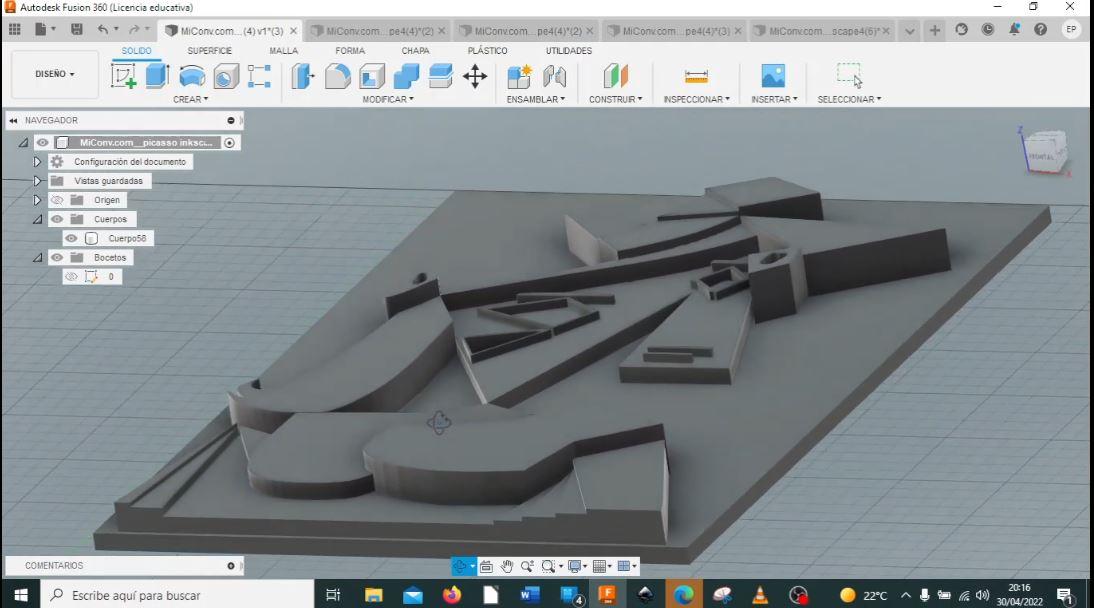Toggle visibility of Origen folder
Screen dimensions: 1094x608
click(x=57, y=200)
